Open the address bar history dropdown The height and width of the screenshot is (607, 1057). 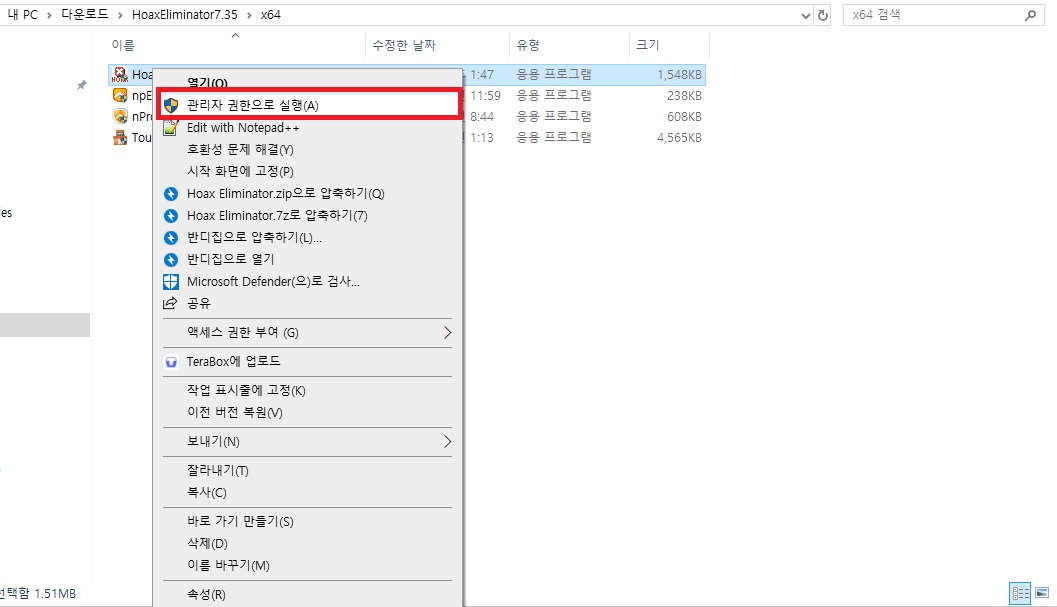pyautogui.click(x=806, y=15)
